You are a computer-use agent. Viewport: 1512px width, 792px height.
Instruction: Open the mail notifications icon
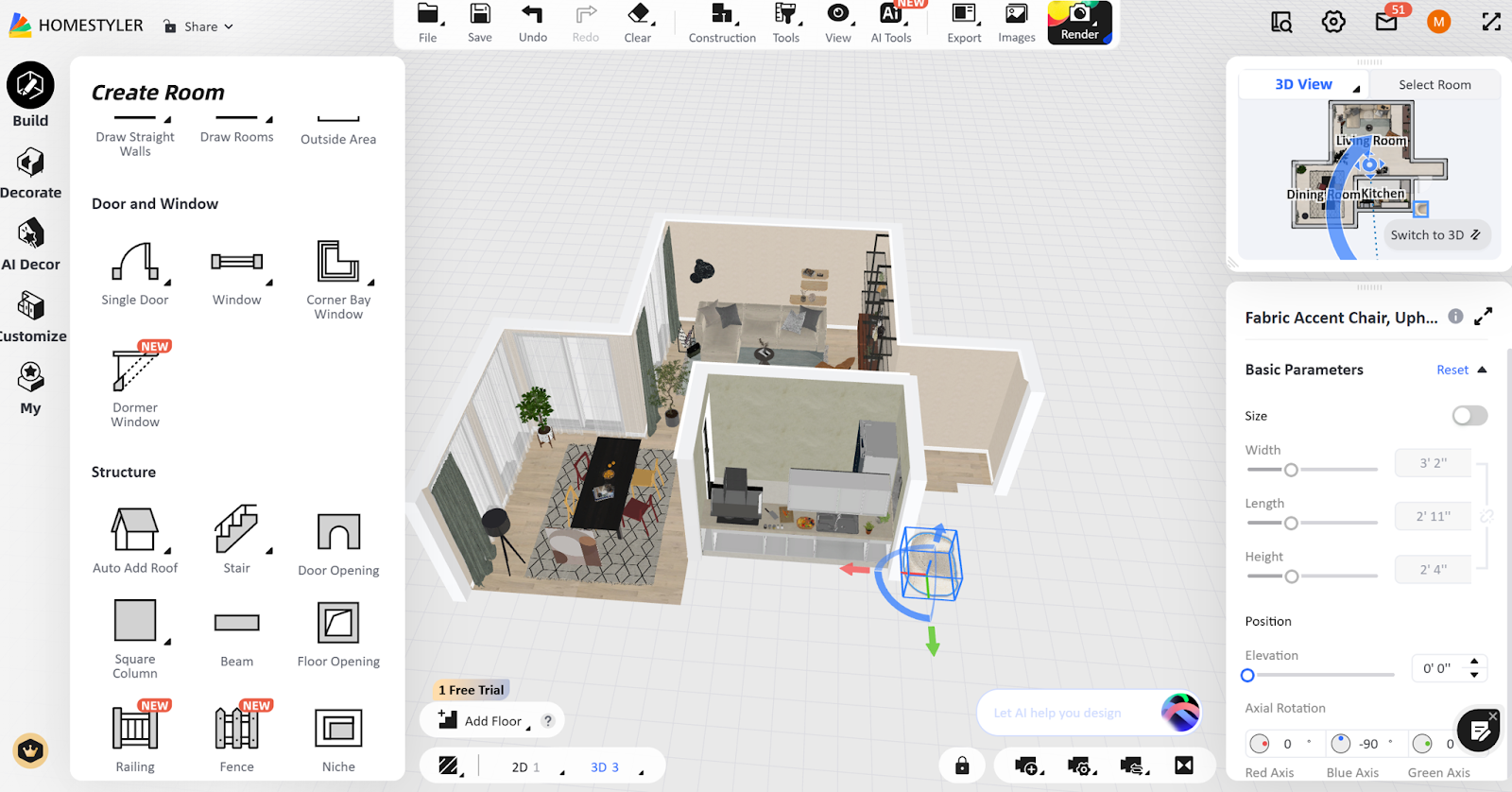click(1386, 22)
